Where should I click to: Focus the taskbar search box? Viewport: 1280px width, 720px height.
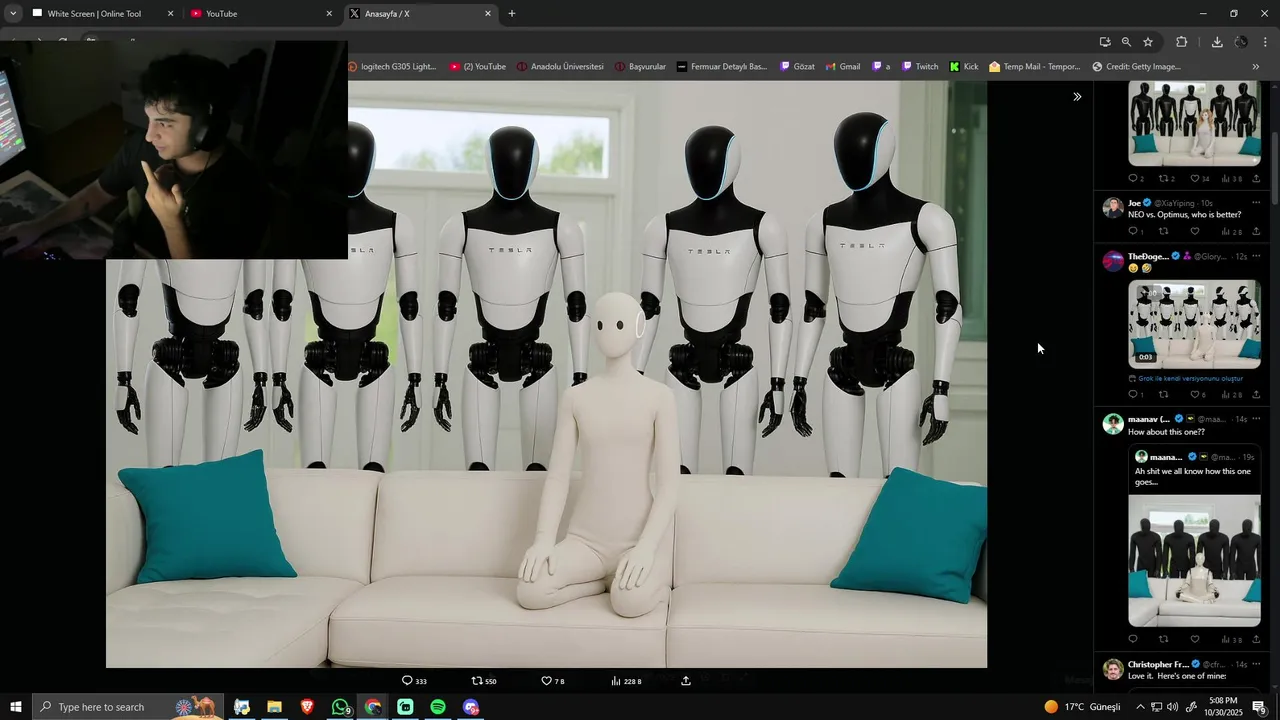128,707
